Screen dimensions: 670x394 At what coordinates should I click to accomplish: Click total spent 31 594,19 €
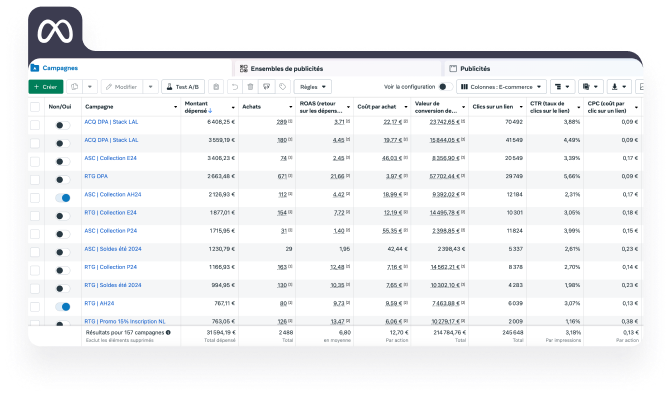(x=221, y=332)
